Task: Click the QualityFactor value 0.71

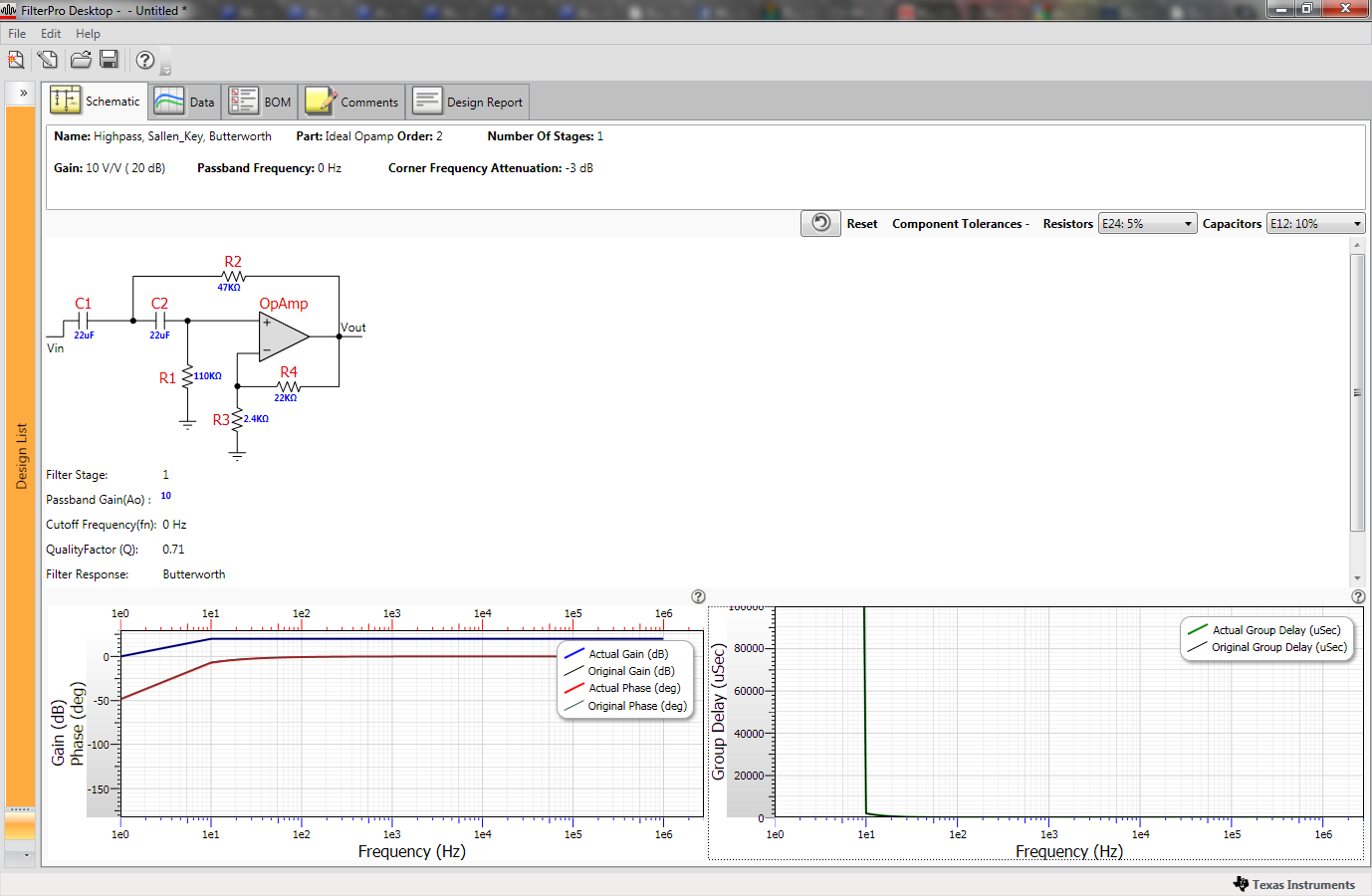Action: pyautogui.click(x=173, y=550)
